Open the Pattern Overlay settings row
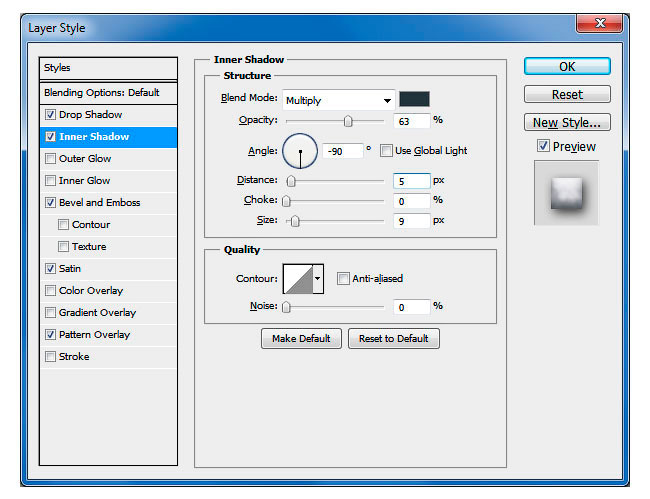Viewport: 650px width, 499px height. pos(108,334)
